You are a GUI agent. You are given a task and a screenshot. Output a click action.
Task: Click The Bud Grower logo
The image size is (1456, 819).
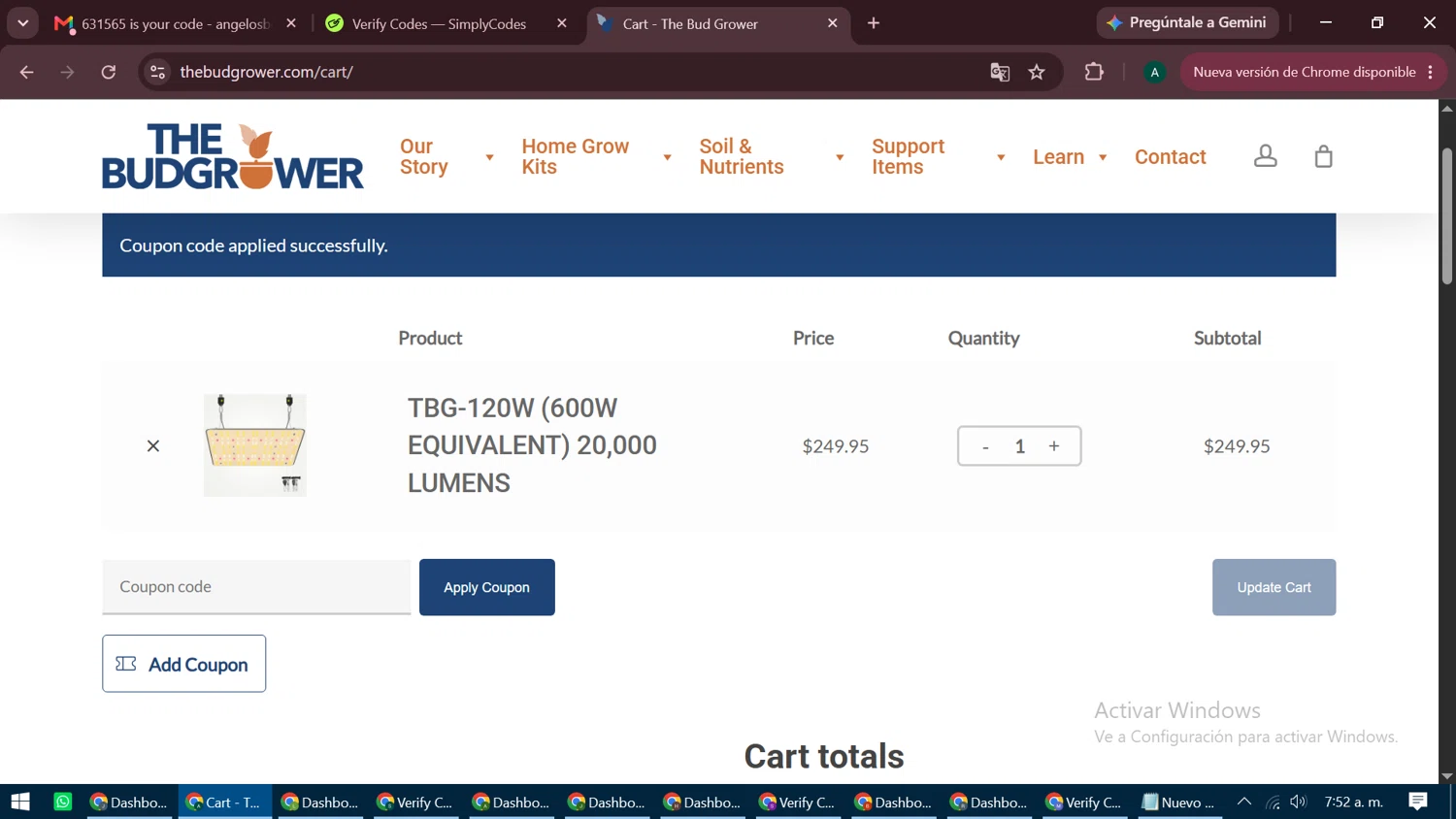(x=233, y=156)
